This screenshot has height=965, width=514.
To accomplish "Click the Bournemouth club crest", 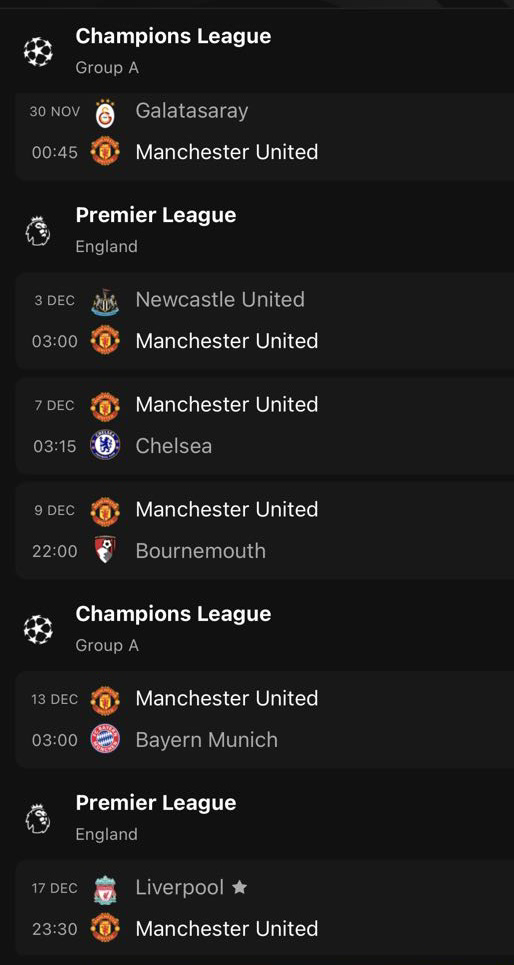I will tap(105, 550).
